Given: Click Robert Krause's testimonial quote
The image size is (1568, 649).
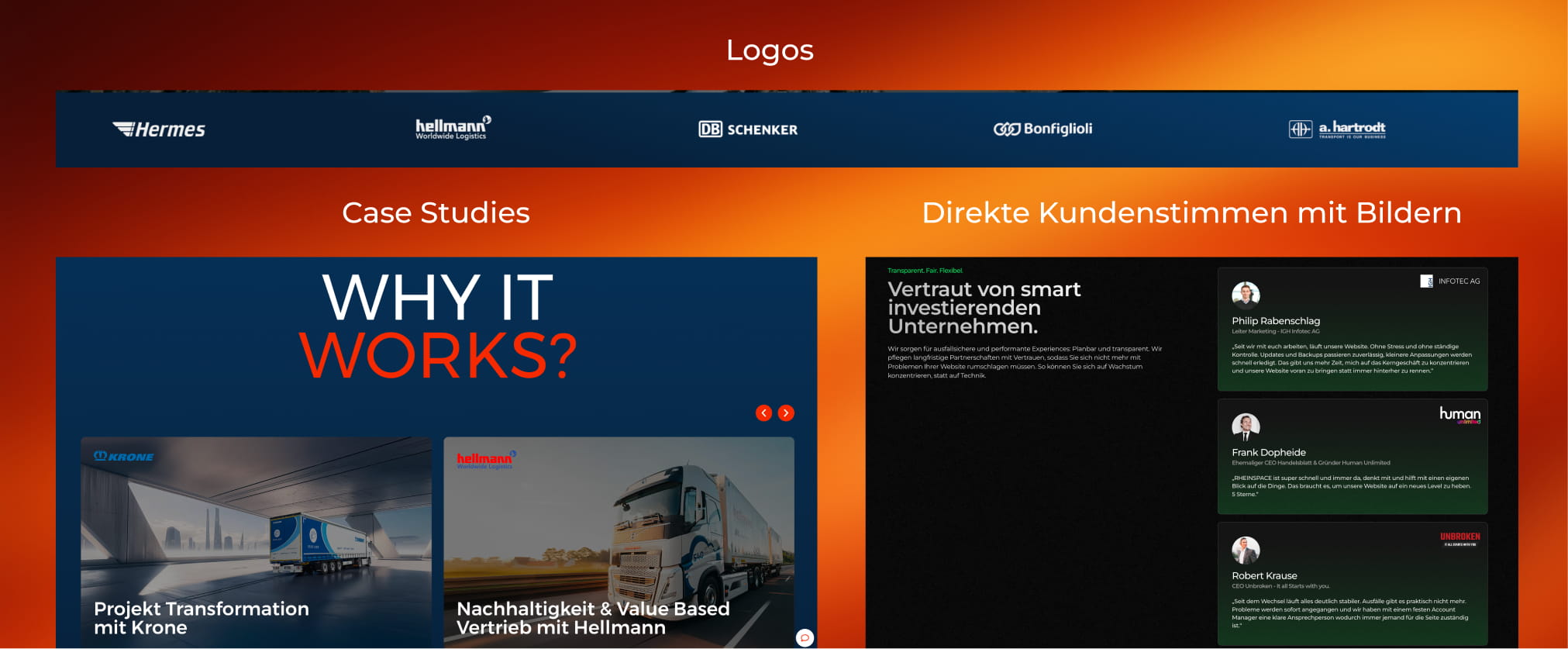Looking at the screenshot, I should [x=1349, y=613].
